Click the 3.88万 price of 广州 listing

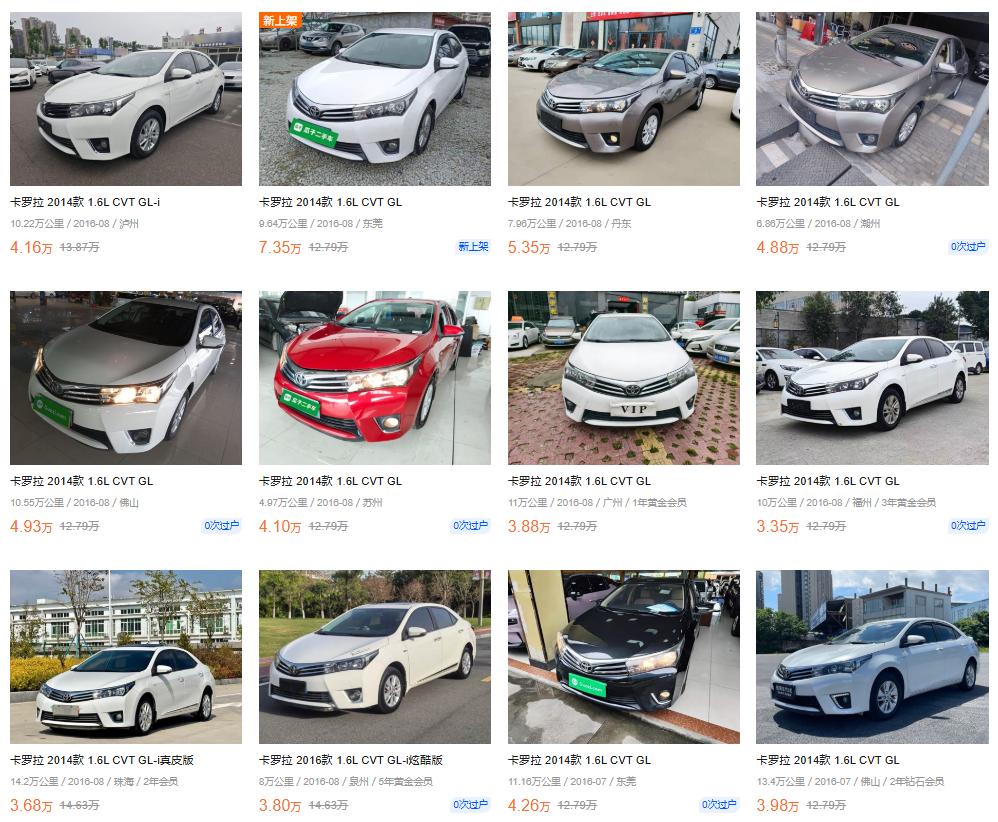529,526
